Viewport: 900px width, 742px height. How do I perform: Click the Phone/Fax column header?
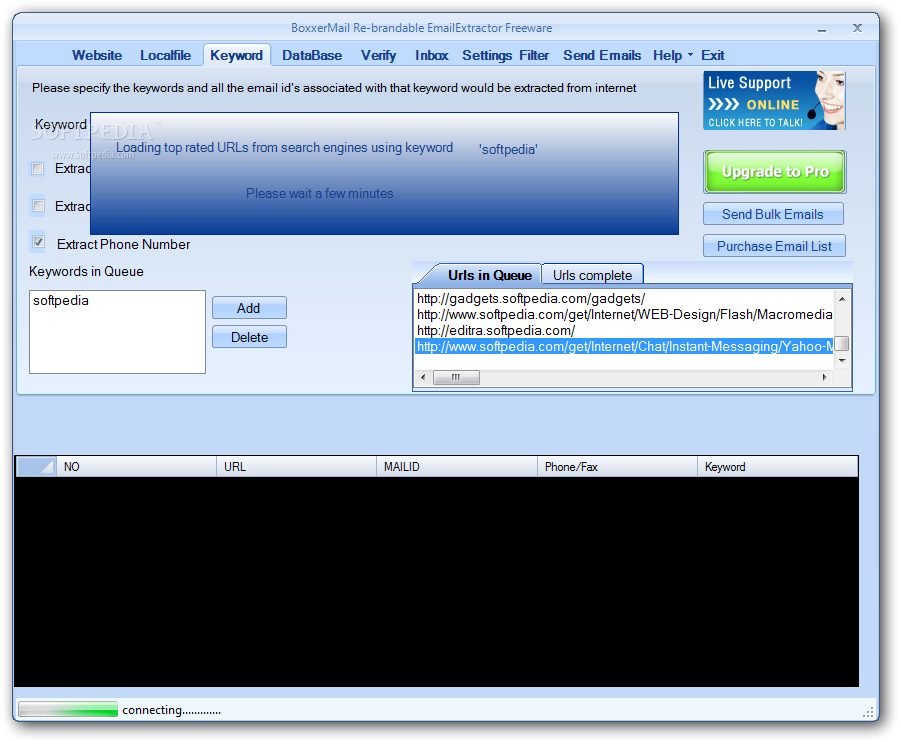click(617, 467)
